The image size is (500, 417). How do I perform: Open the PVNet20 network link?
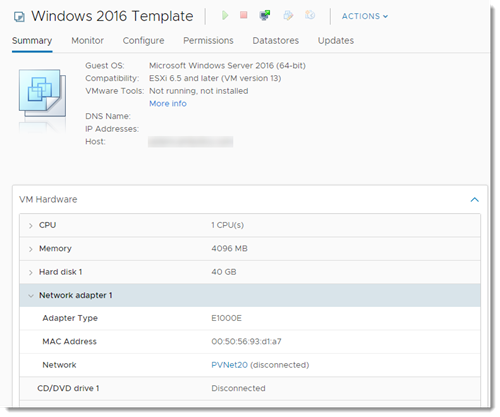click(229, 365)
